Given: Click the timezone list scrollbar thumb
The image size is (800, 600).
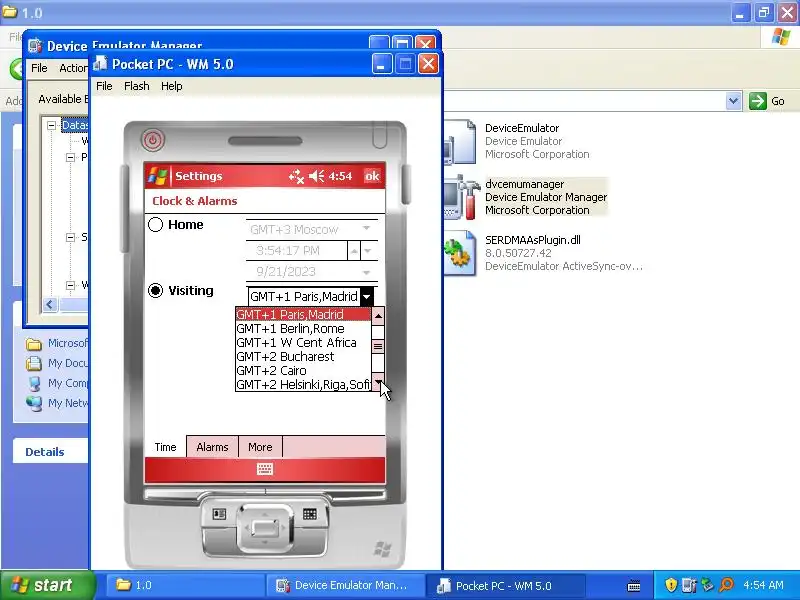Looking at the screenshot, I should point(378,346).
